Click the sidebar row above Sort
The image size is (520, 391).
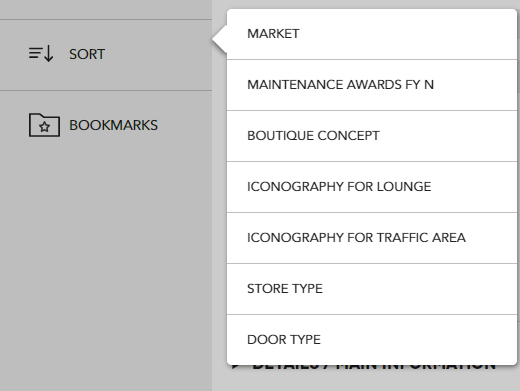[106, 9]
